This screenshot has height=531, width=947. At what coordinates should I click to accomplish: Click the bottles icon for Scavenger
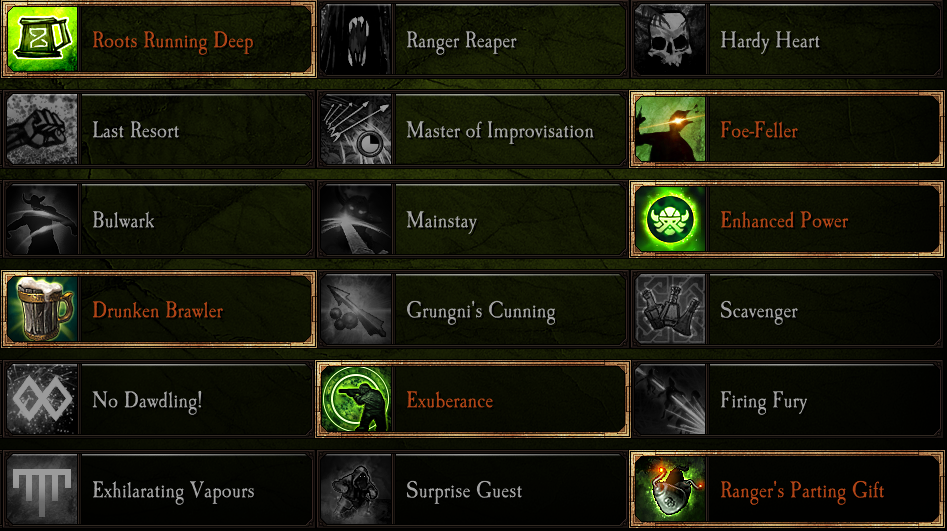coord(670,309)
